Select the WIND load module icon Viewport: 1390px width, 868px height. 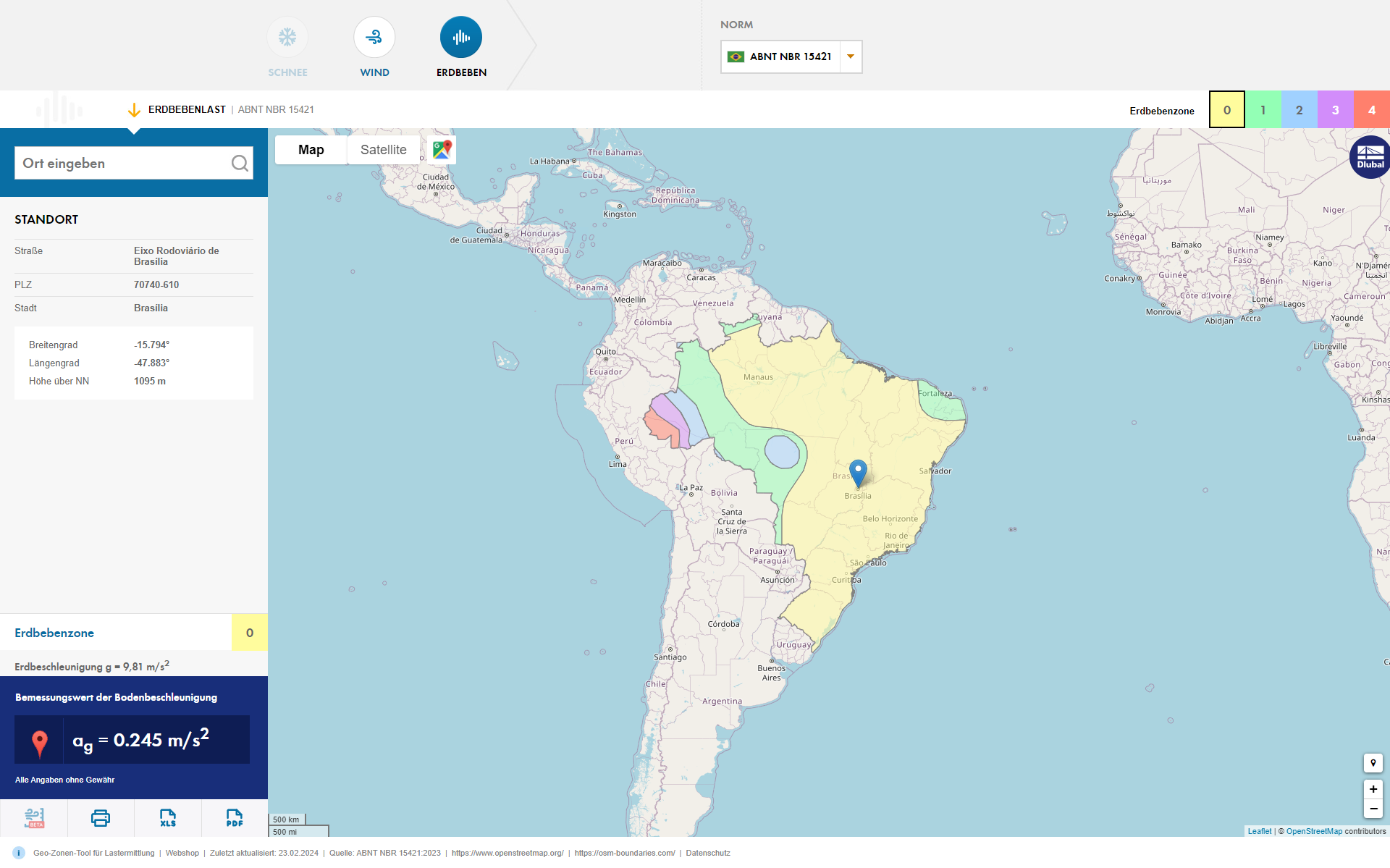click(374, 36)
